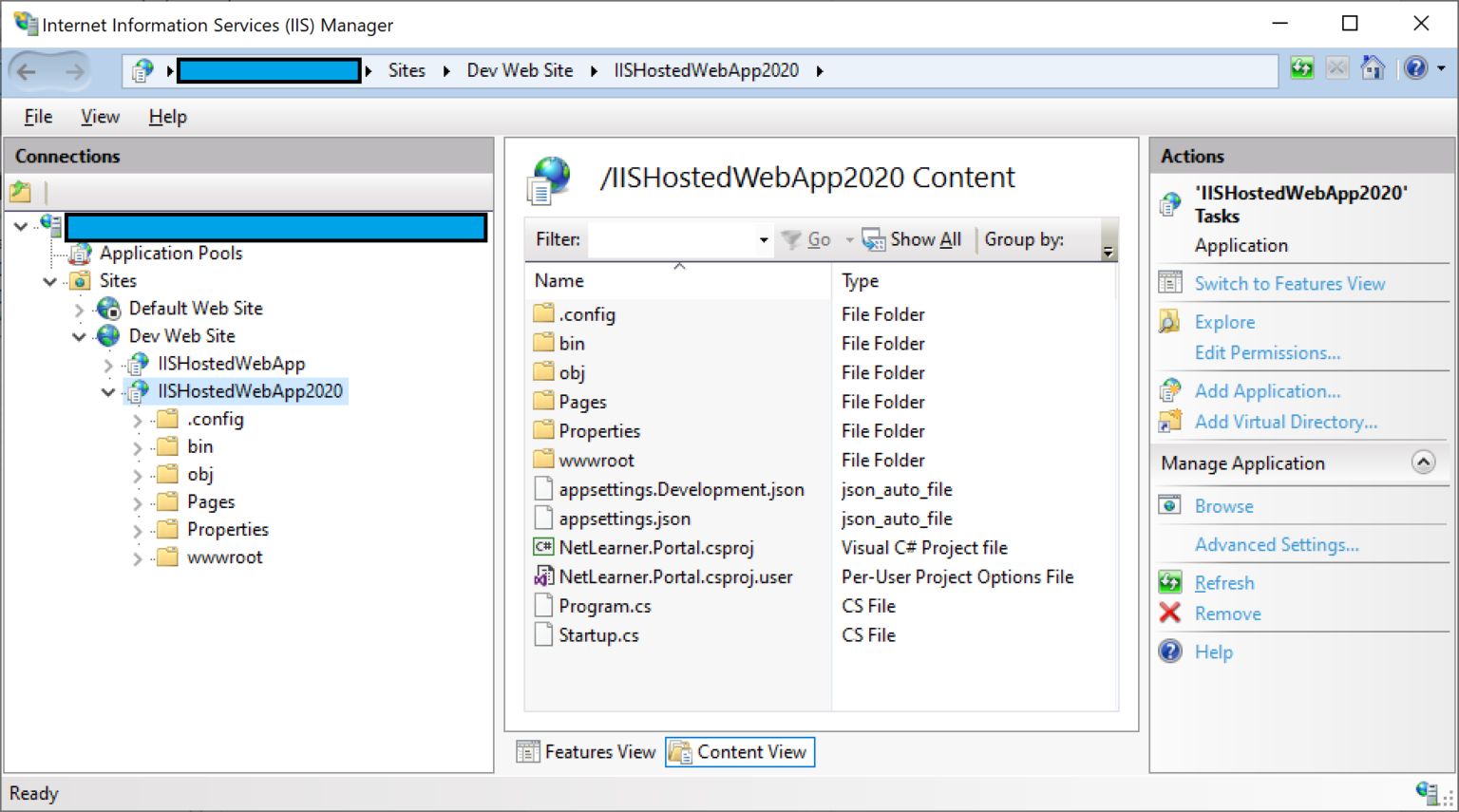Select the Properties folder in Connections tree
The width and height of the screenshot is (1459, 812).
[228, 530]
